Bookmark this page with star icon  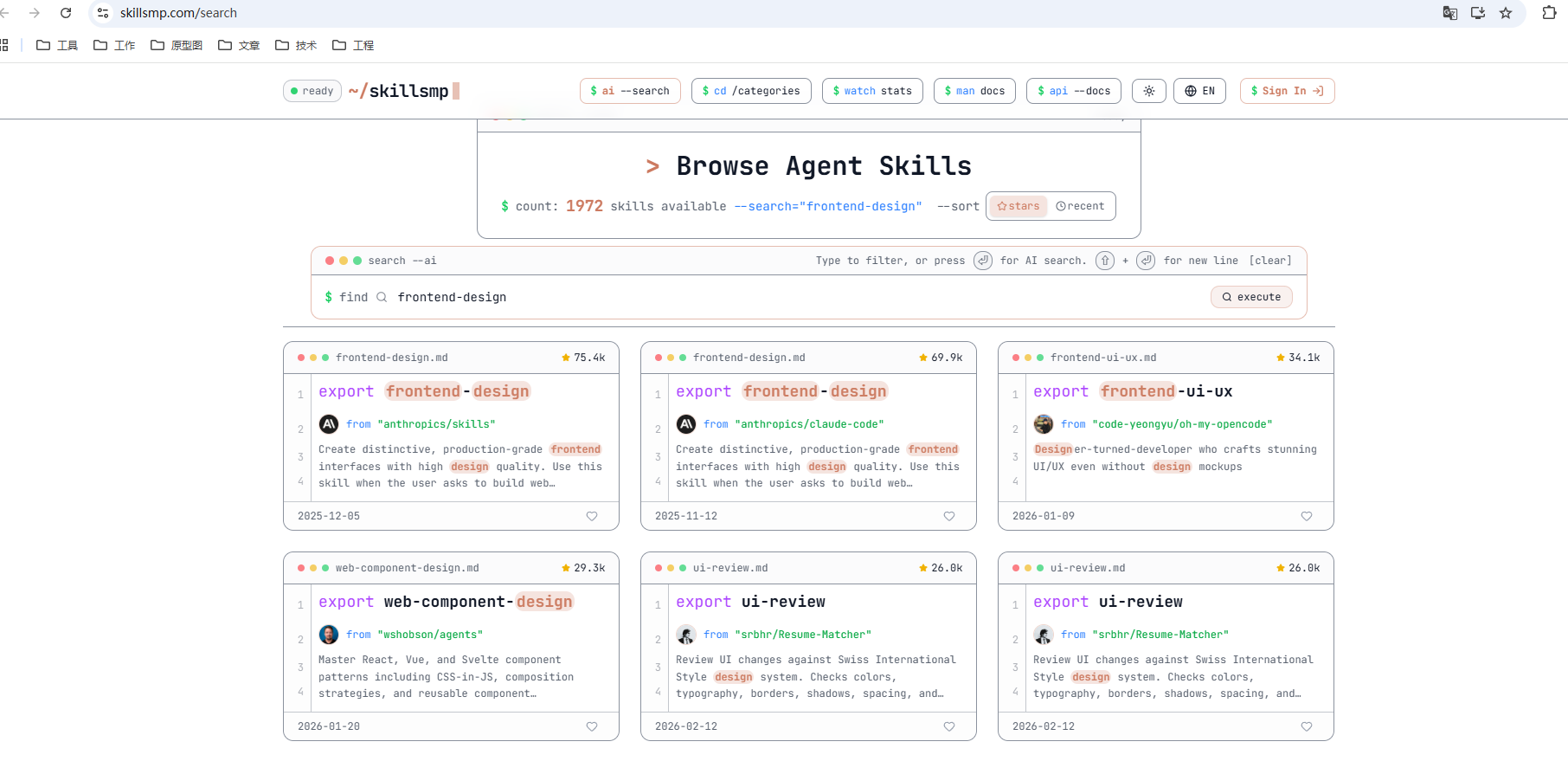pos(1506,13)
